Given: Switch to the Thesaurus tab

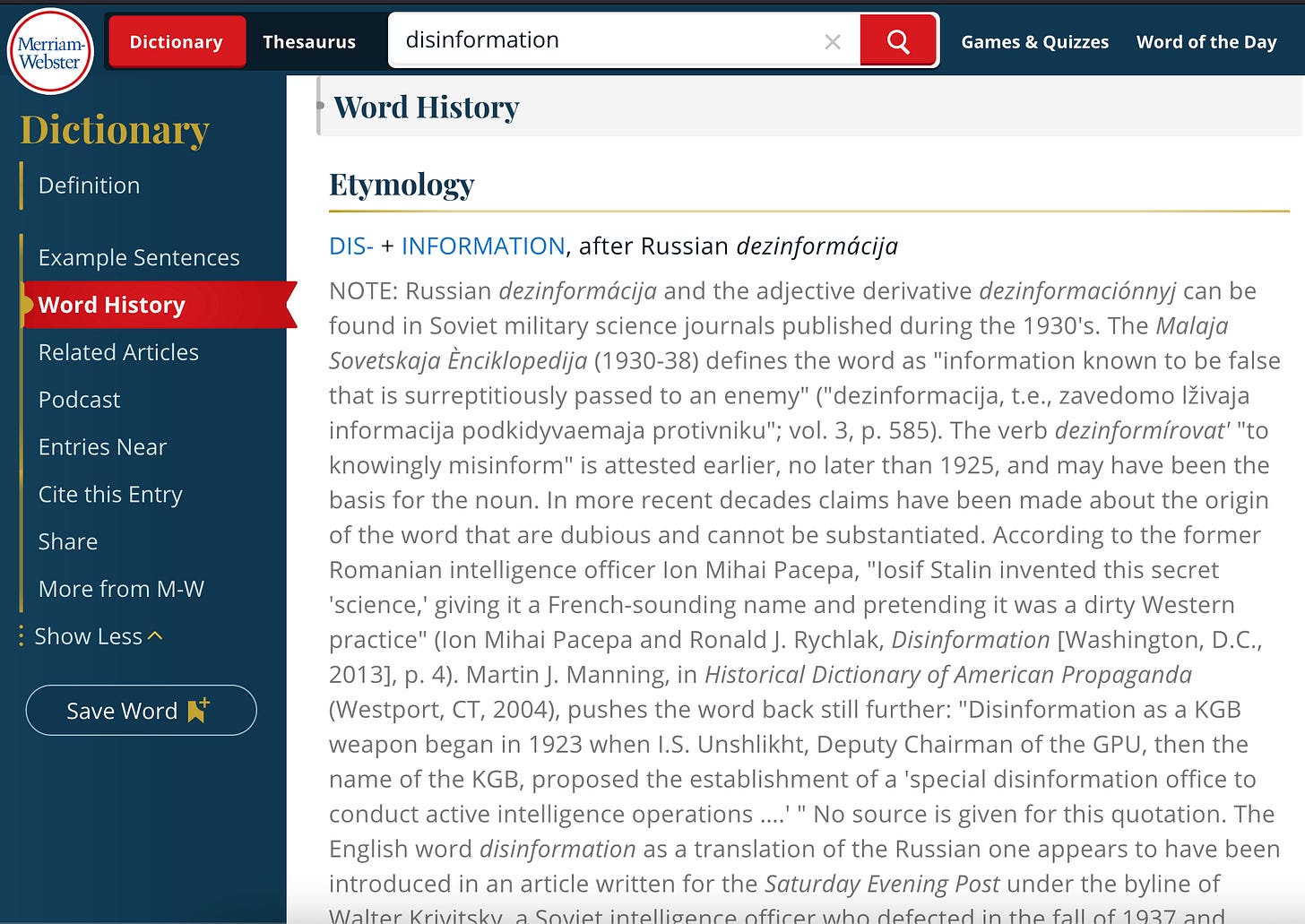Looking at the screenshot, I should pyautogui.click(x=309, y=41).
